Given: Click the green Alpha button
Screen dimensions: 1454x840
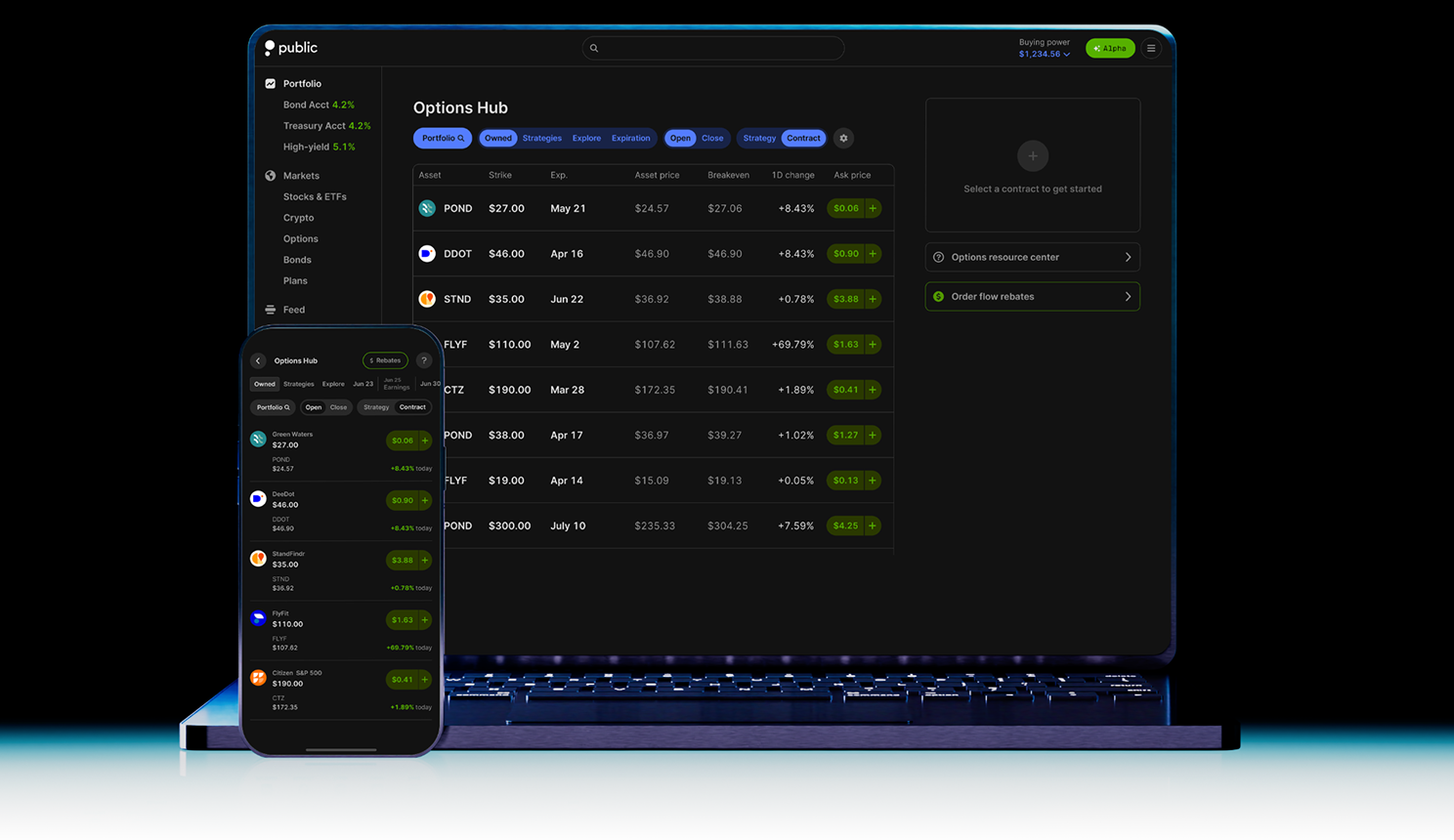Looking at the screenshot, I should click(x=1109, y=48).
